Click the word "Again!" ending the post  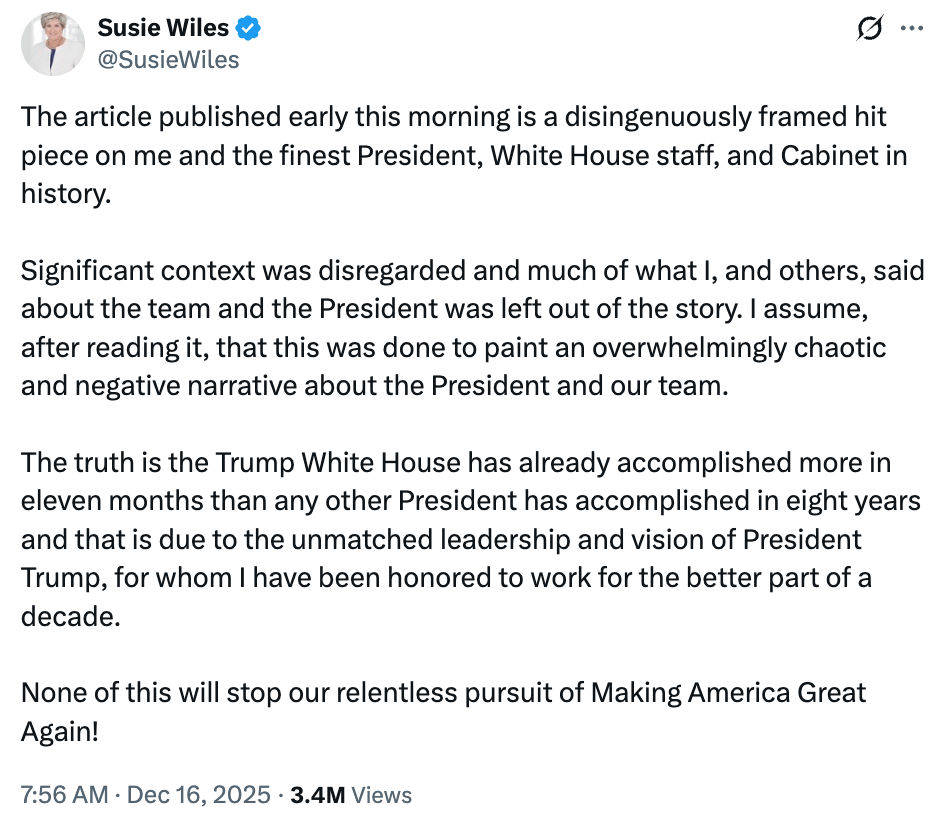(x=60, y=732)
